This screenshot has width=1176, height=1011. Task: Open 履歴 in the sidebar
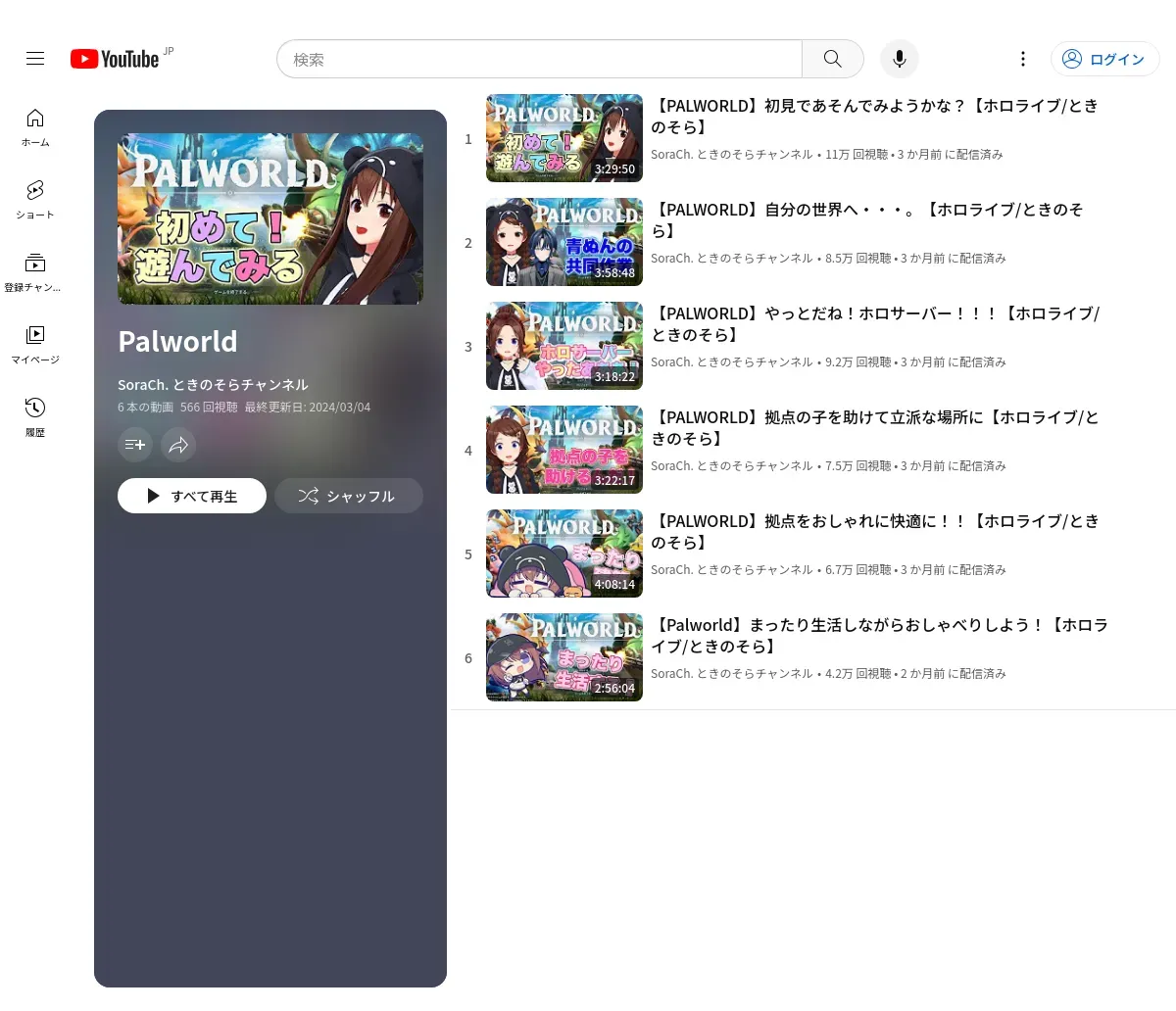[35, 417]
